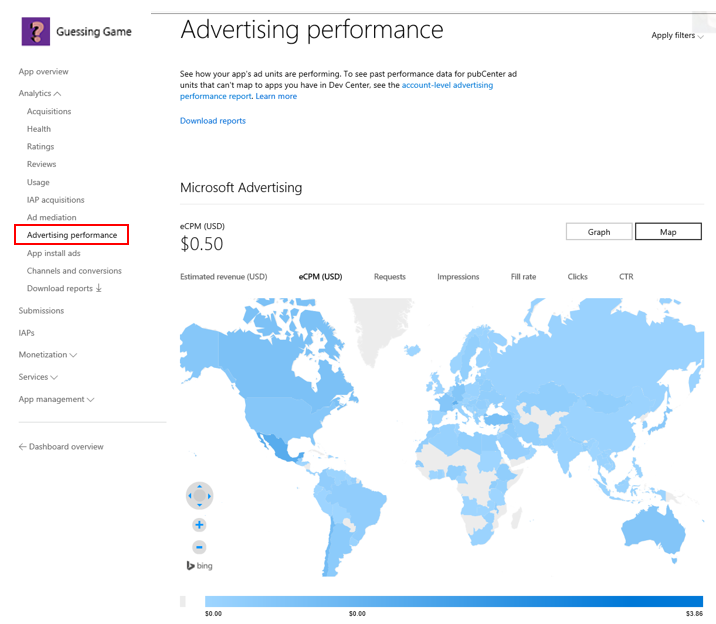Open App install ads page
716x624 pixels.
click(53, 253)
